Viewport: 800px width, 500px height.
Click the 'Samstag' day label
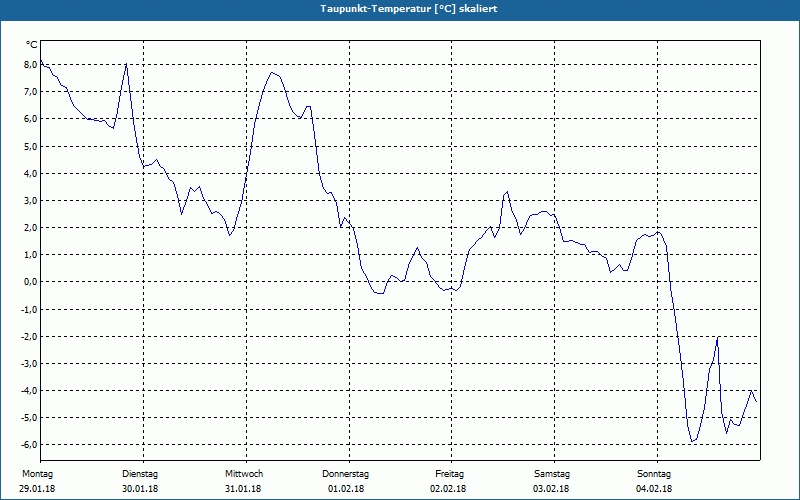(x=552, y=474)
